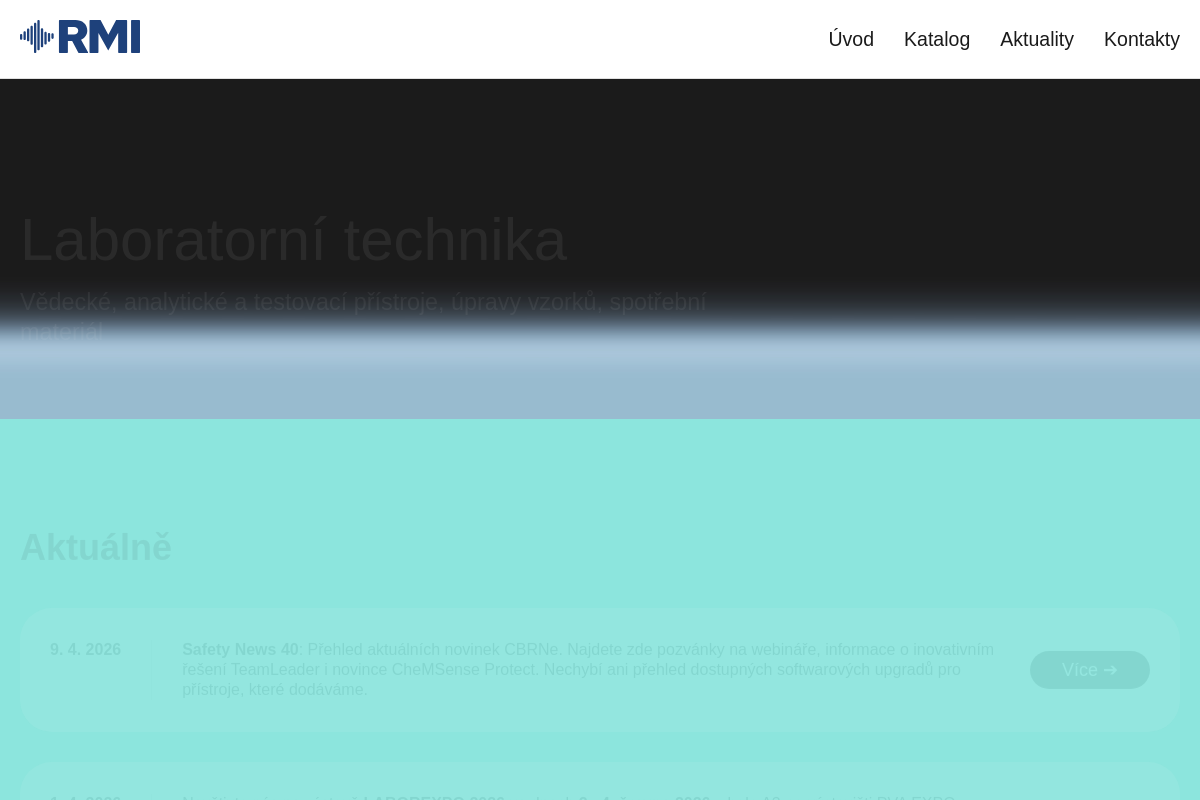Image resolution: width=1200 pixels, height=800 pixels.
Task: Open Aktuality section from navigation
Action: click(1037, 39)
